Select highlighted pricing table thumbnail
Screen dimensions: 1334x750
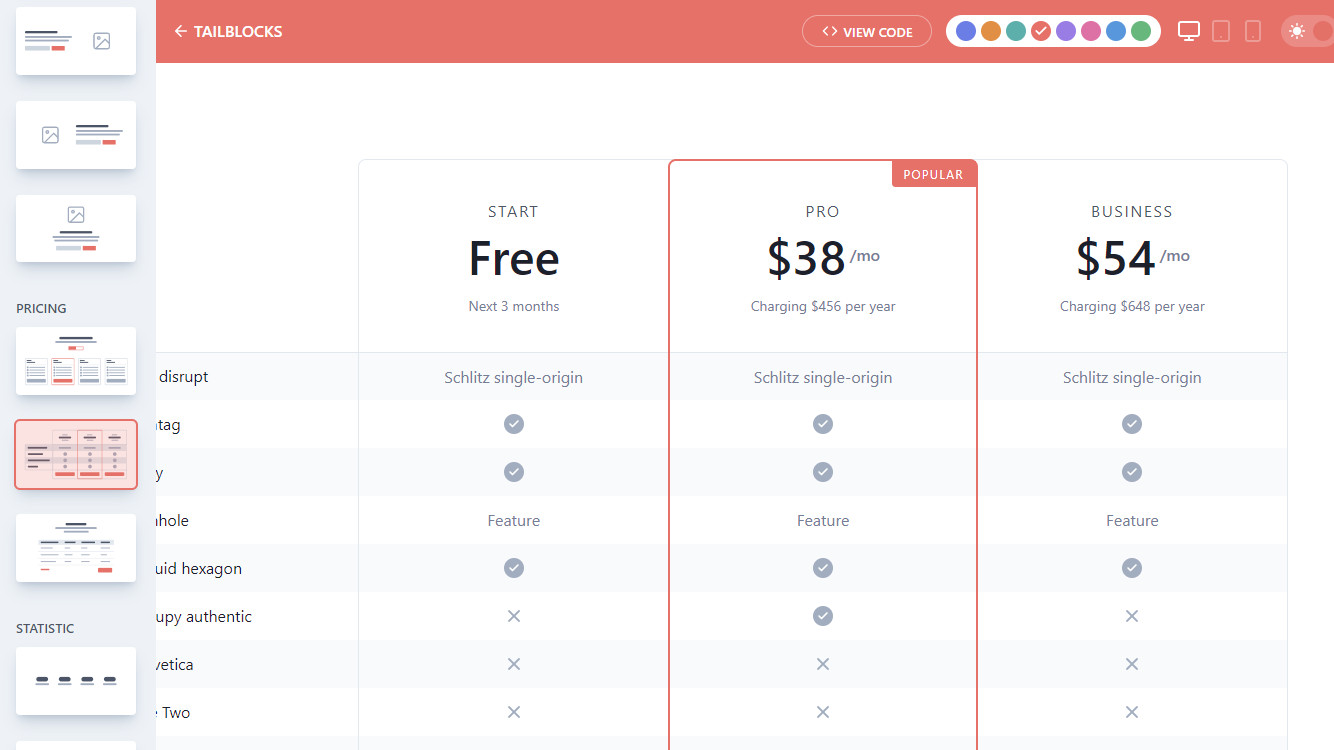76,454
